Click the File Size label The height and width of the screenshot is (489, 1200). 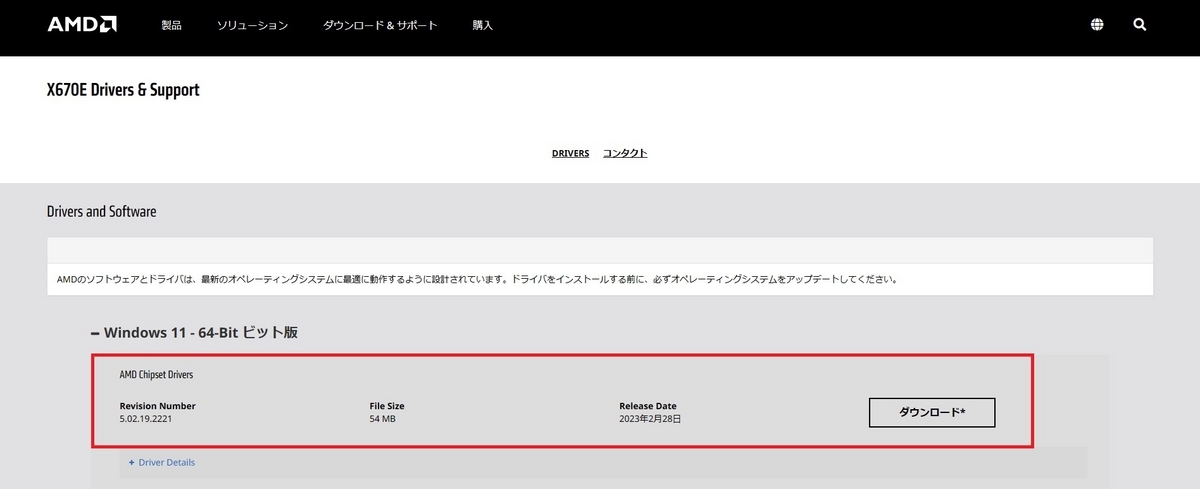click(387, 406)
